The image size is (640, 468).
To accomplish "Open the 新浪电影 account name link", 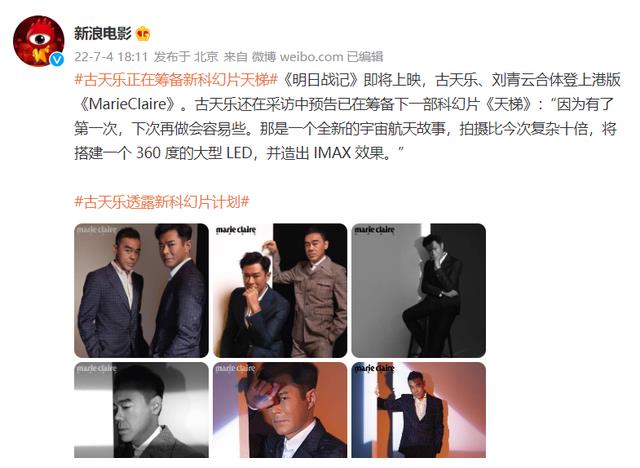I will (102, 33).
